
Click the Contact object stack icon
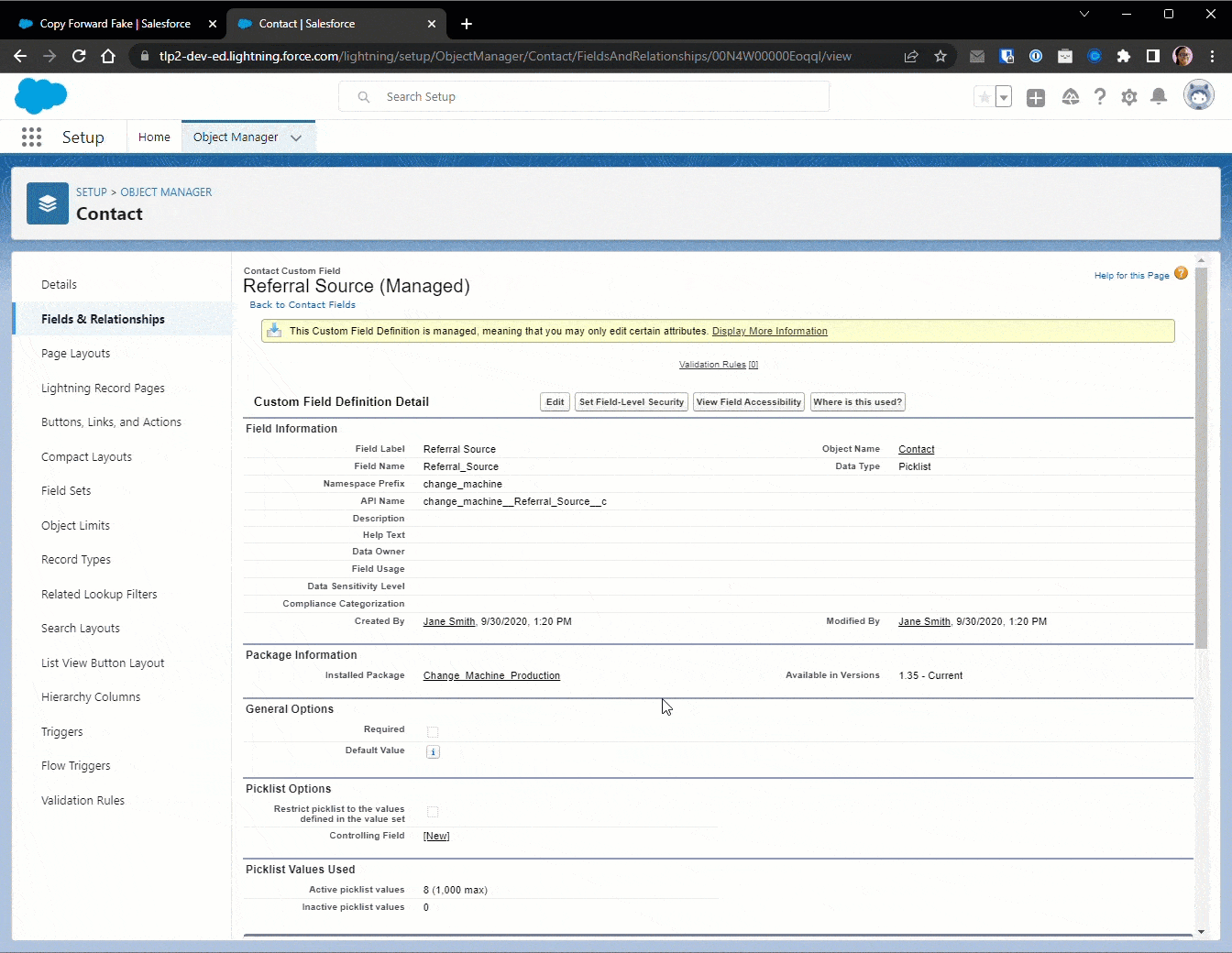tap(48, 203)
